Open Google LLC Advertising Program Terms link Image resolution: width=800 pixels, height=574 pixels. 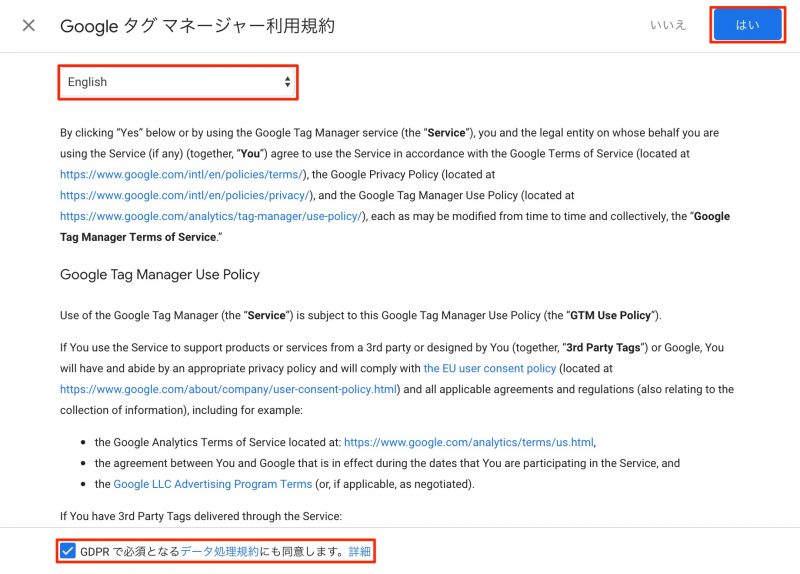click(213, 484)
